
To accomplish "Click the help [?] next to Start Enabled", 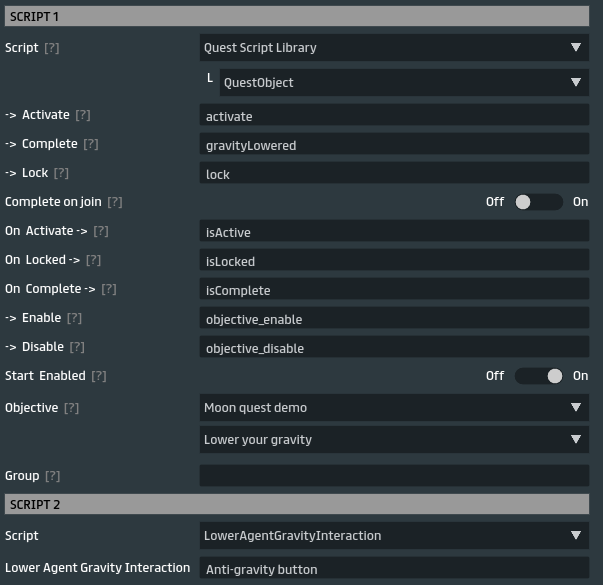I will pos(99,376).
